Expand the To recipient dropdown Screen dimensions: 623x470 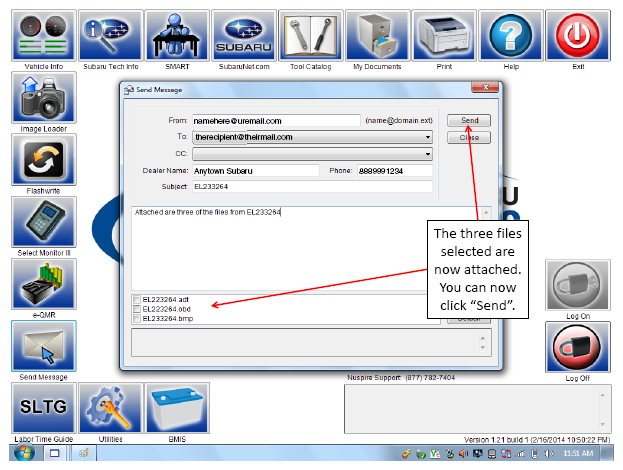[x=428, y=137]
